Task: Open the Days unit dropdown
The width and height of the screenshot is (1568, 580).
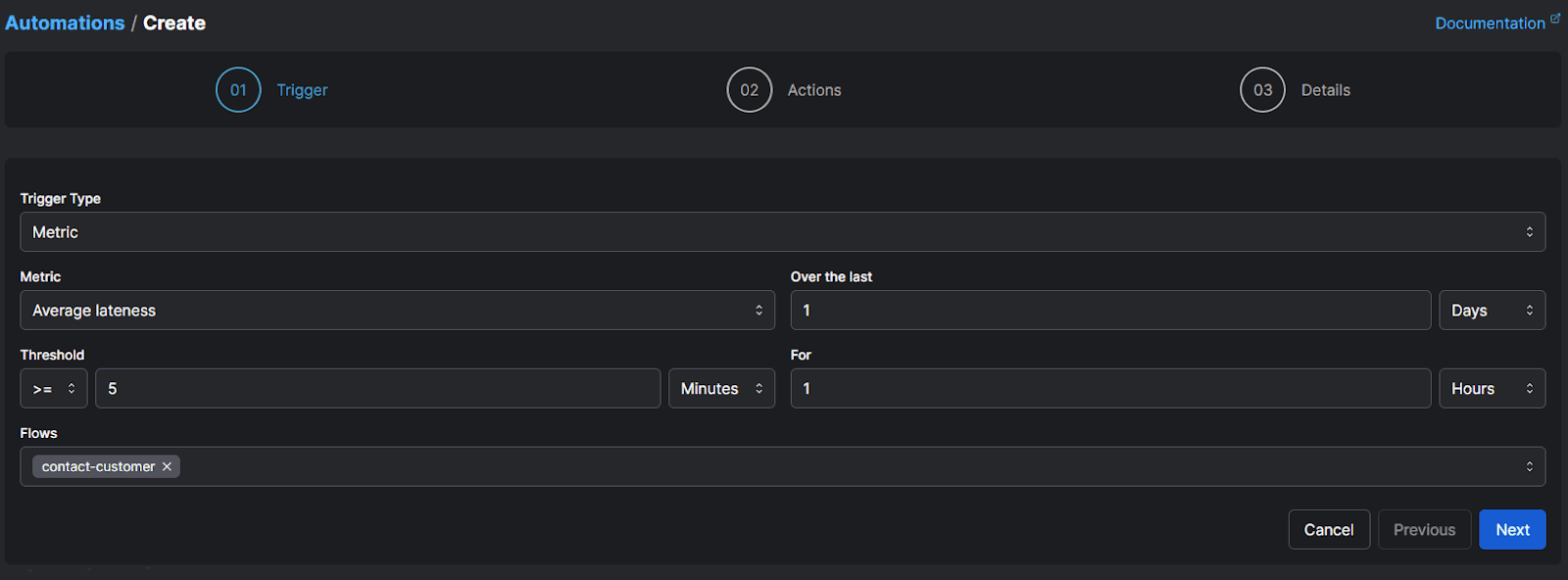Action: point(1492,311)
